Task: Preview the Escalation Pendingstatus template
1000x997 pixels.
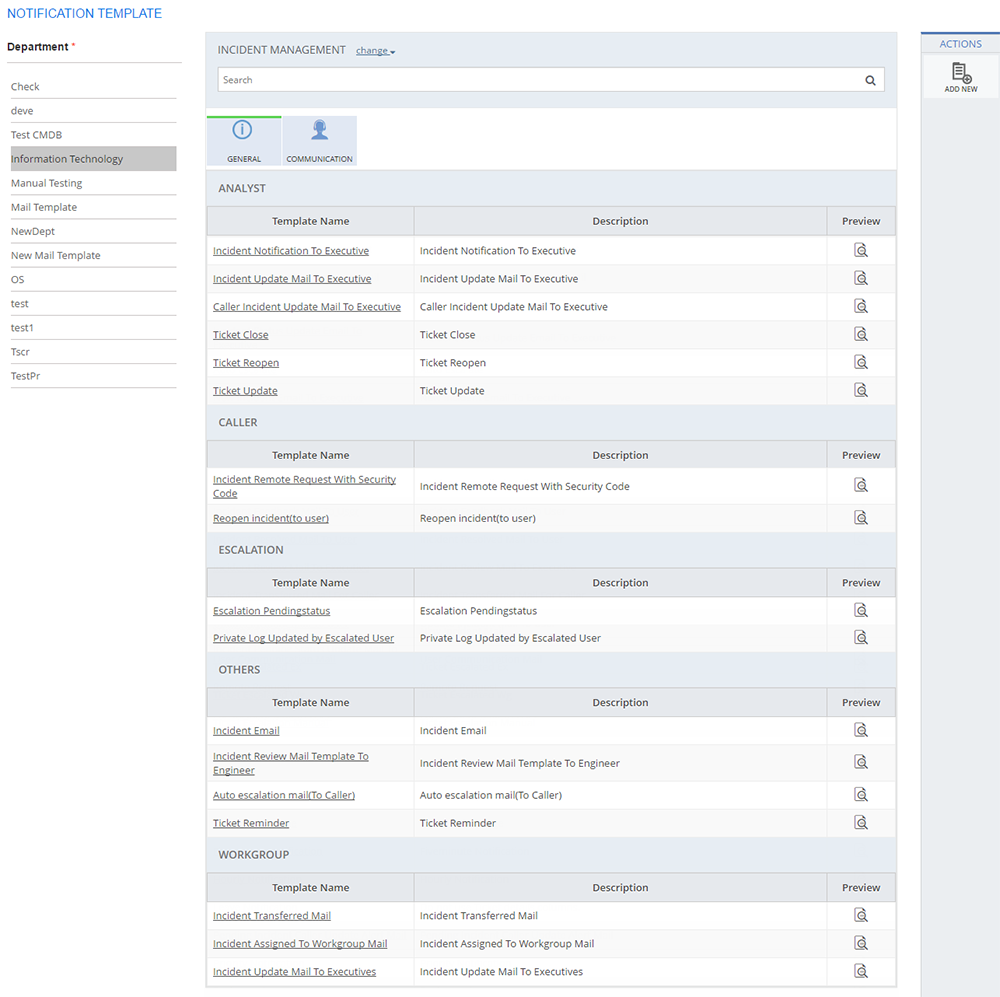Action: click(861, 611)
